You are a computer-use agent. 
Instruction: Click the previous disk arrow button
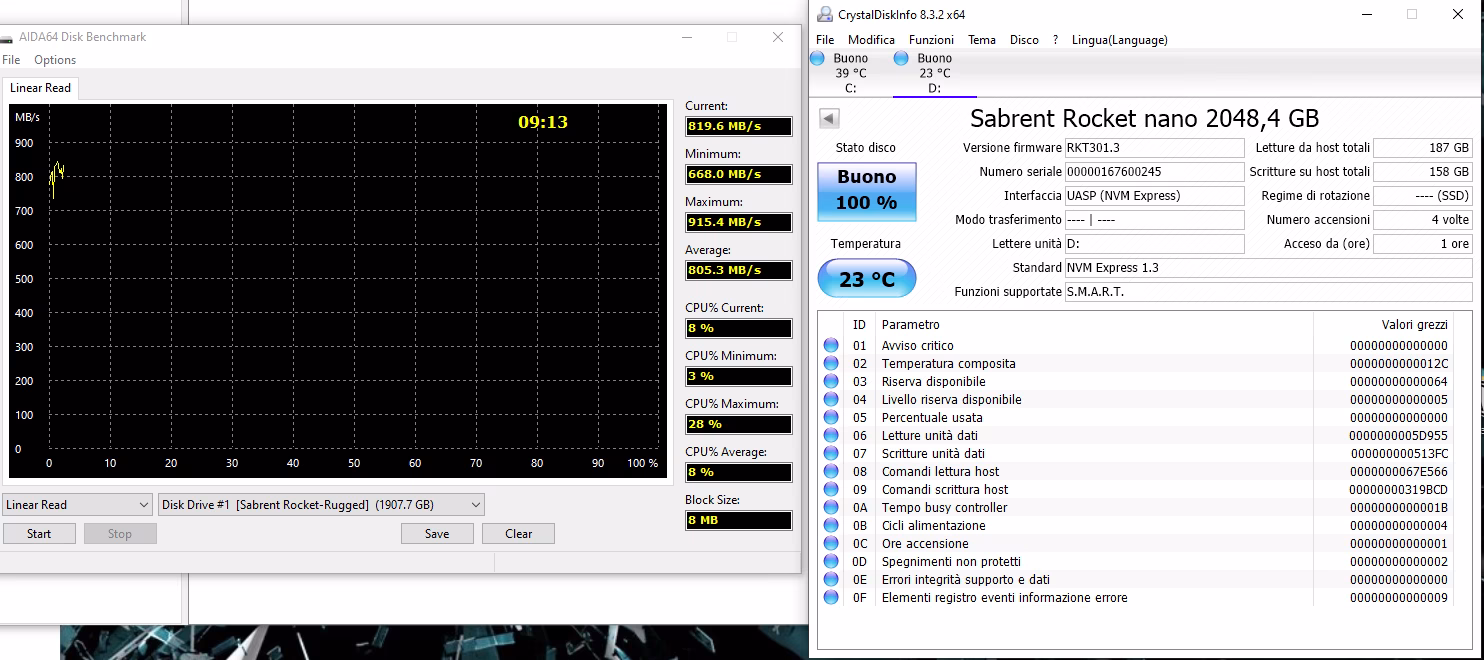pos(829,118)
